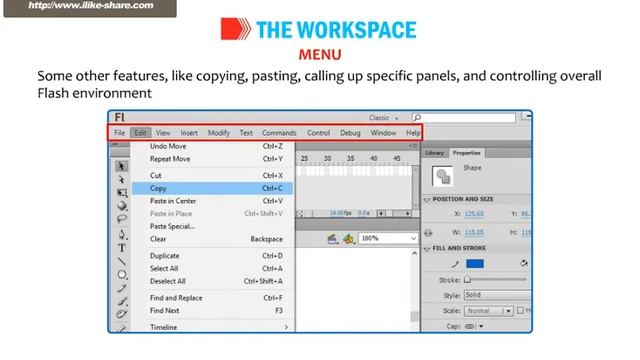Viewport: 640px width, 360px height.
Task: Select the Pen tool
Action: (122, 234)
